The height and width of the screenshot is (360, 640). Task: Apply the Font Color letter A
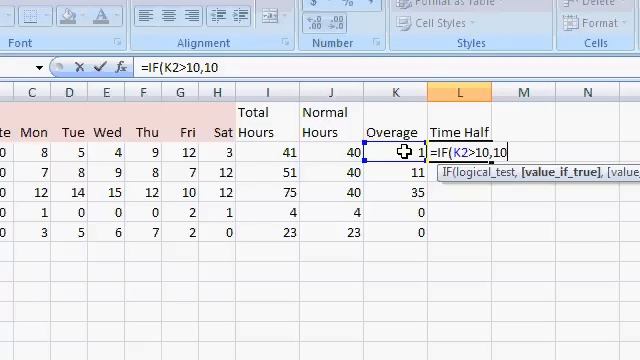(100, 16)
